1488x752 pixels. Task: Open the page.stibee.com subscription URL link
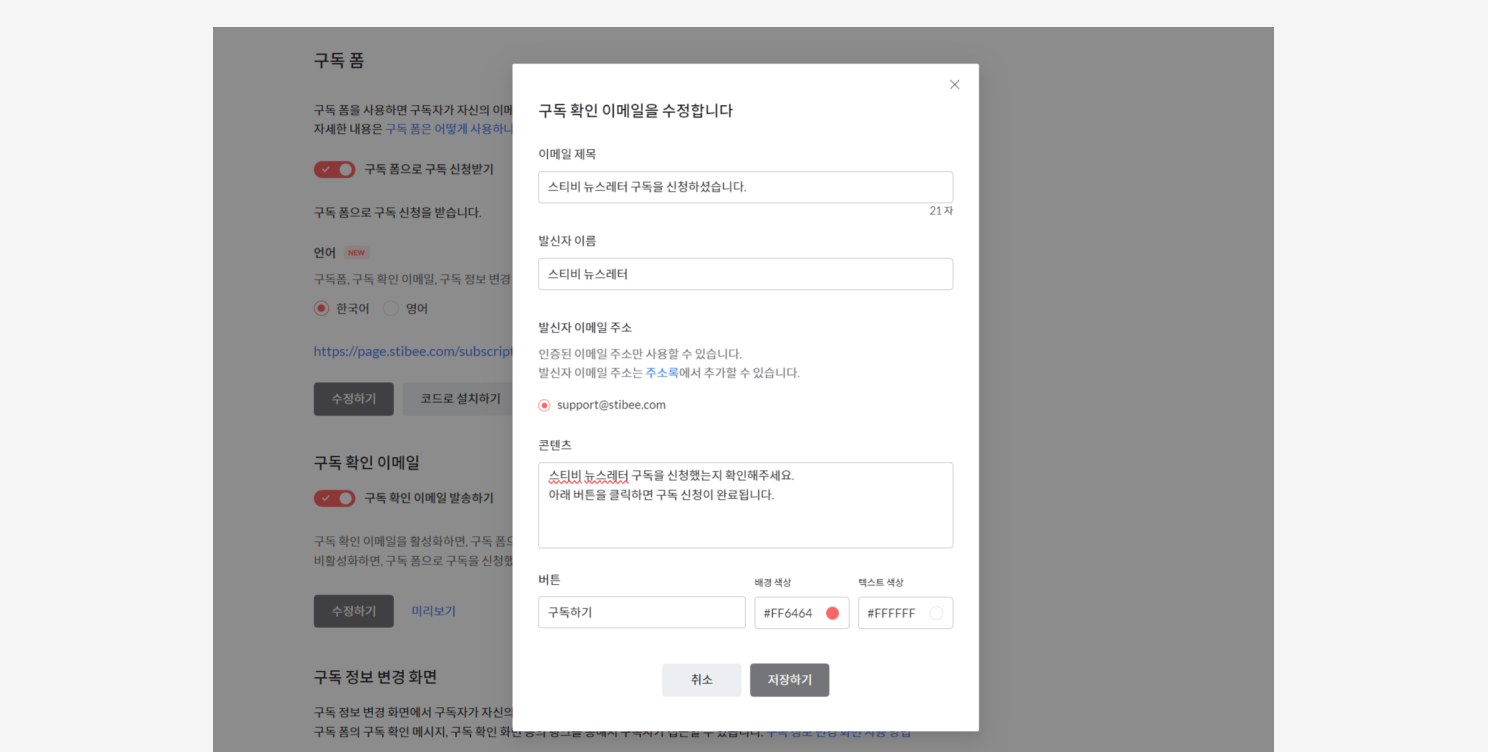(412, 351)
